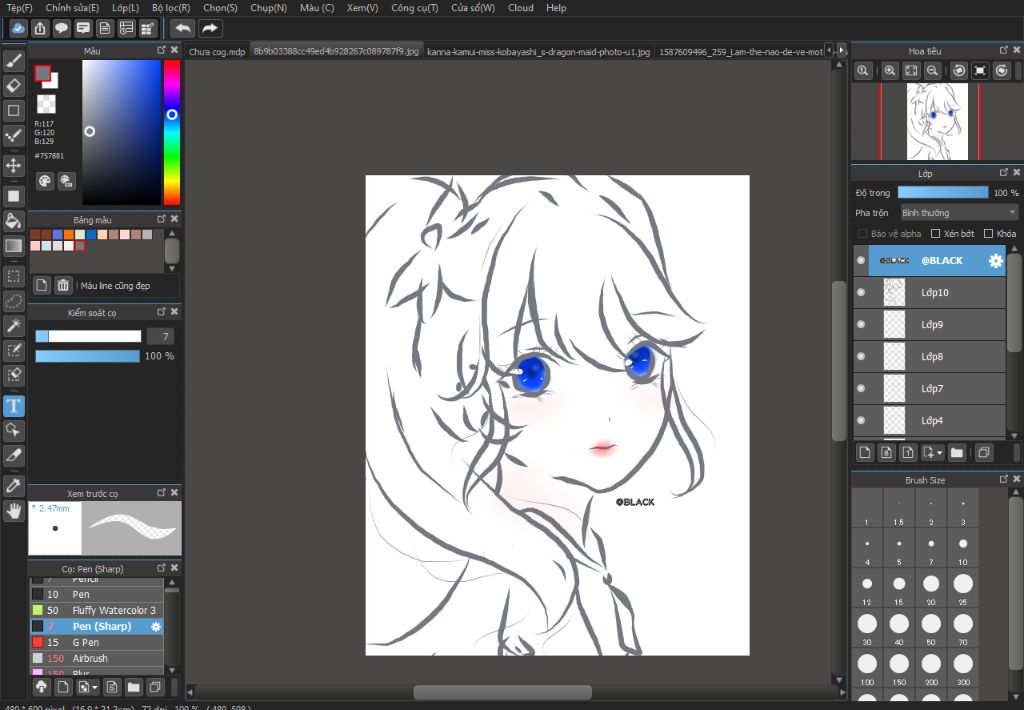This screenshot has height=710, width=1024.
Task: Delete palette color with trash icon
Action: click(x=63, y=285)
